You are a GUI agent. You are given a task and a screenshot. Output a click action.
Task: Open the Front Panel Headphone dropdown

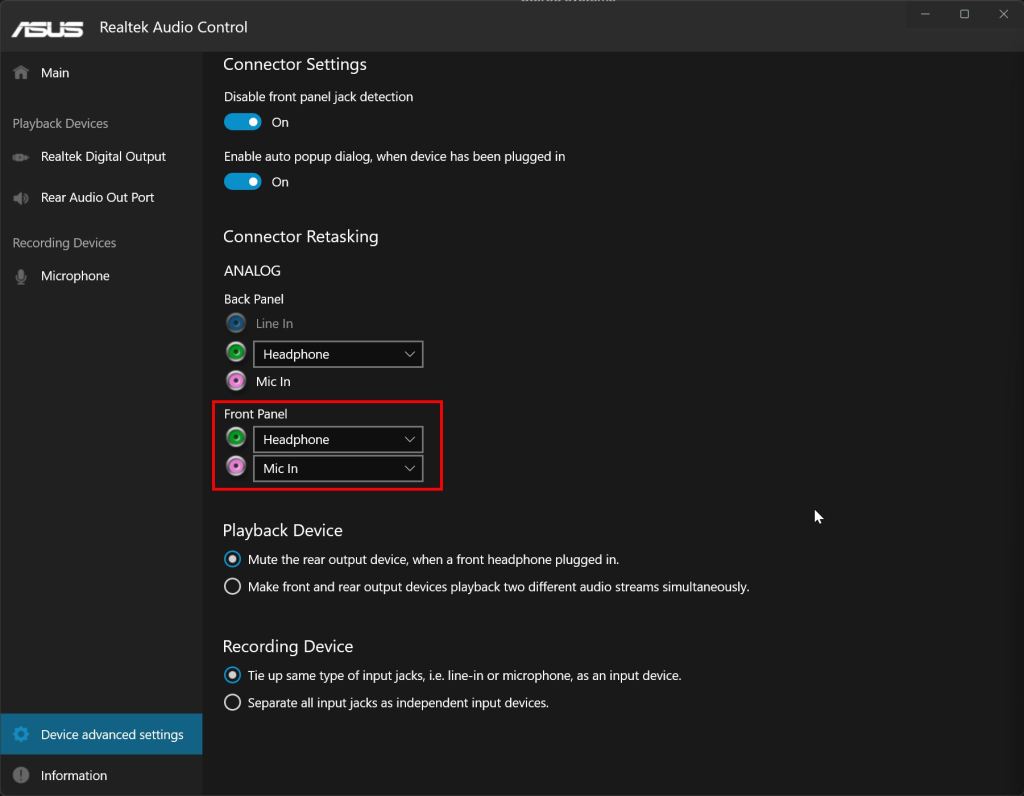338,439
